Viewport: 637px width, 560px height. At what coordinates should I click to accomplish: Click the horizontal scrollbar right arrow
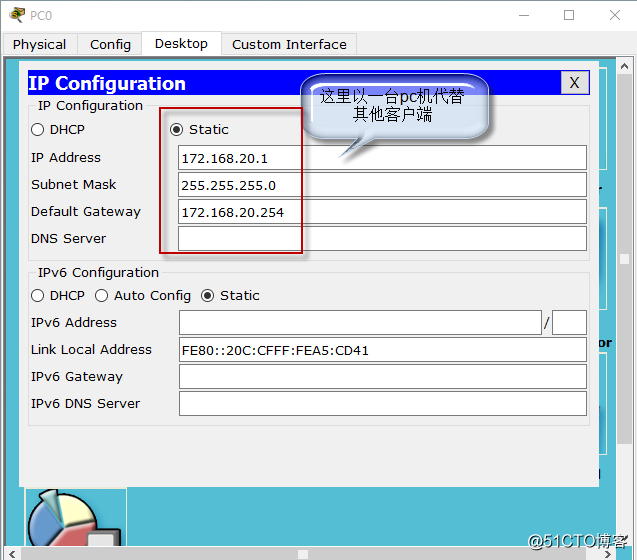tap(608, 554)
